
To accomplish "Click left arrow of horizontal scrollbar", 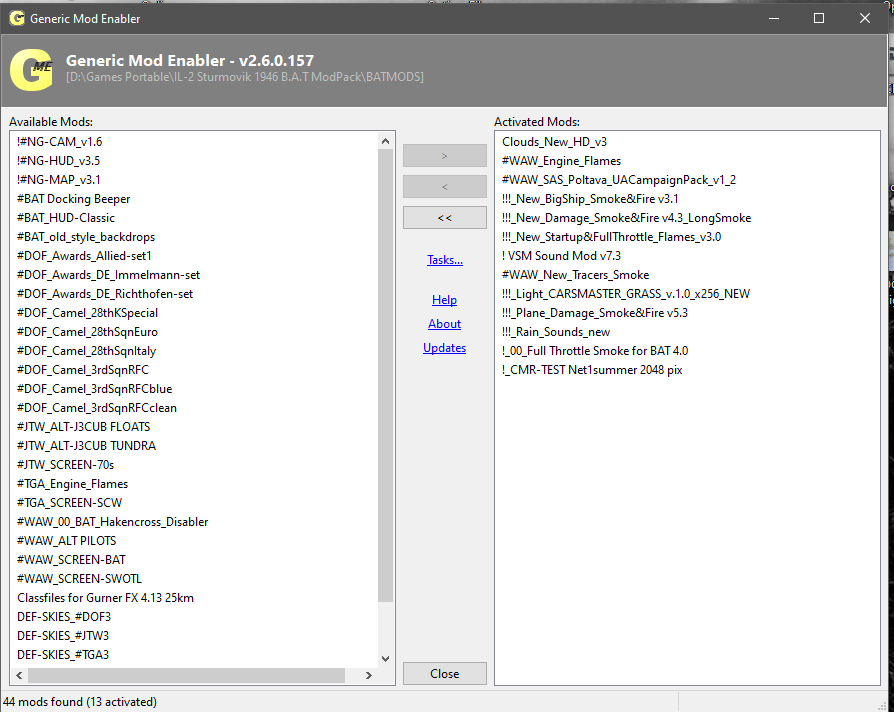I will [19, 676].
